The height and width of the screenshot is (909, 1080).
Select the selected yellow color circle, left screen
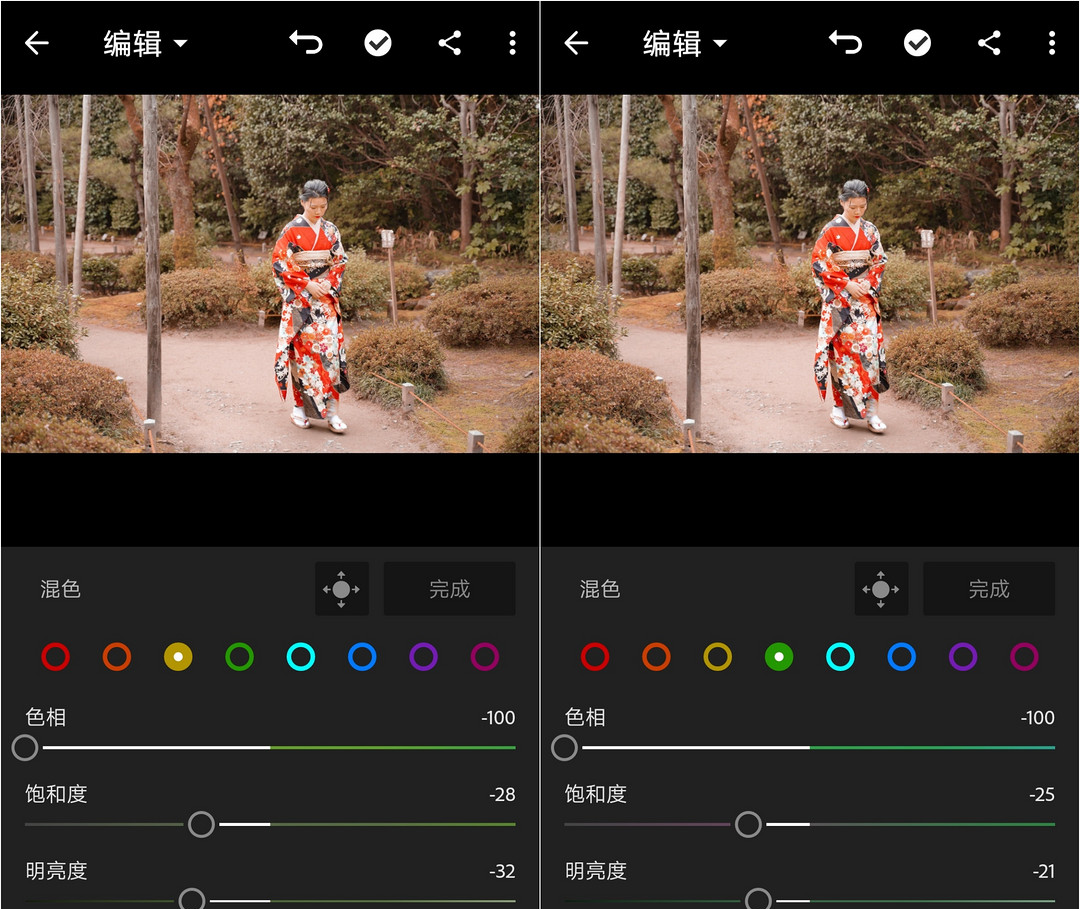point(178,657)
